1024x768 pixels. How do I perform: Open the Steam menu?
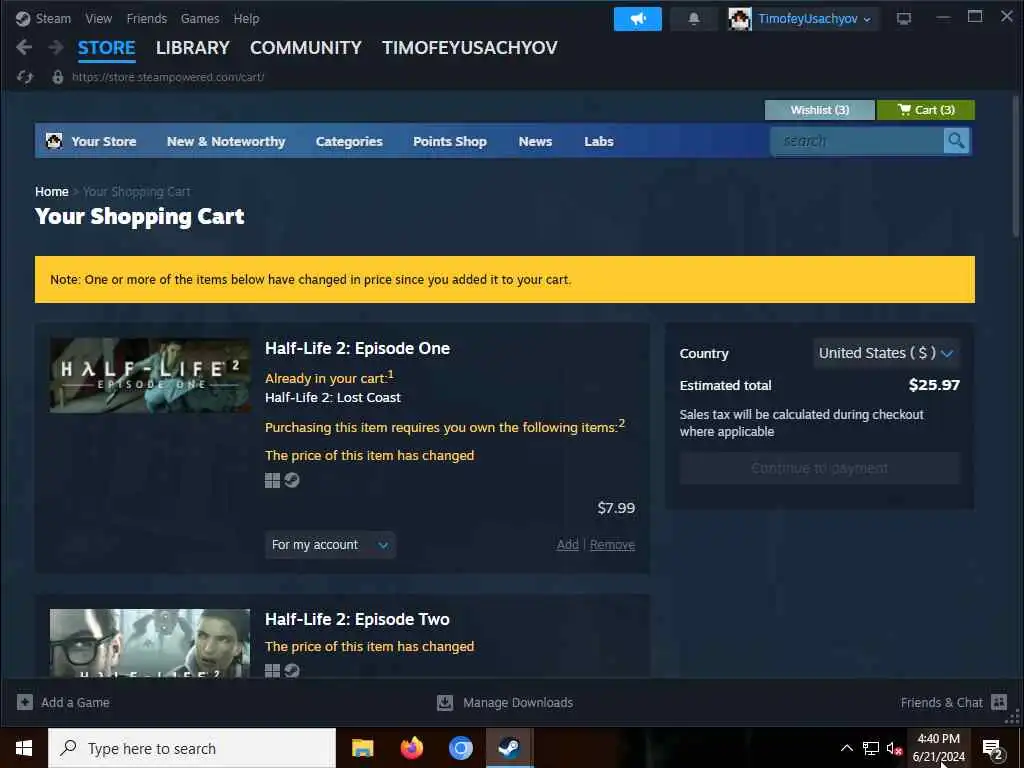point(53,18)
